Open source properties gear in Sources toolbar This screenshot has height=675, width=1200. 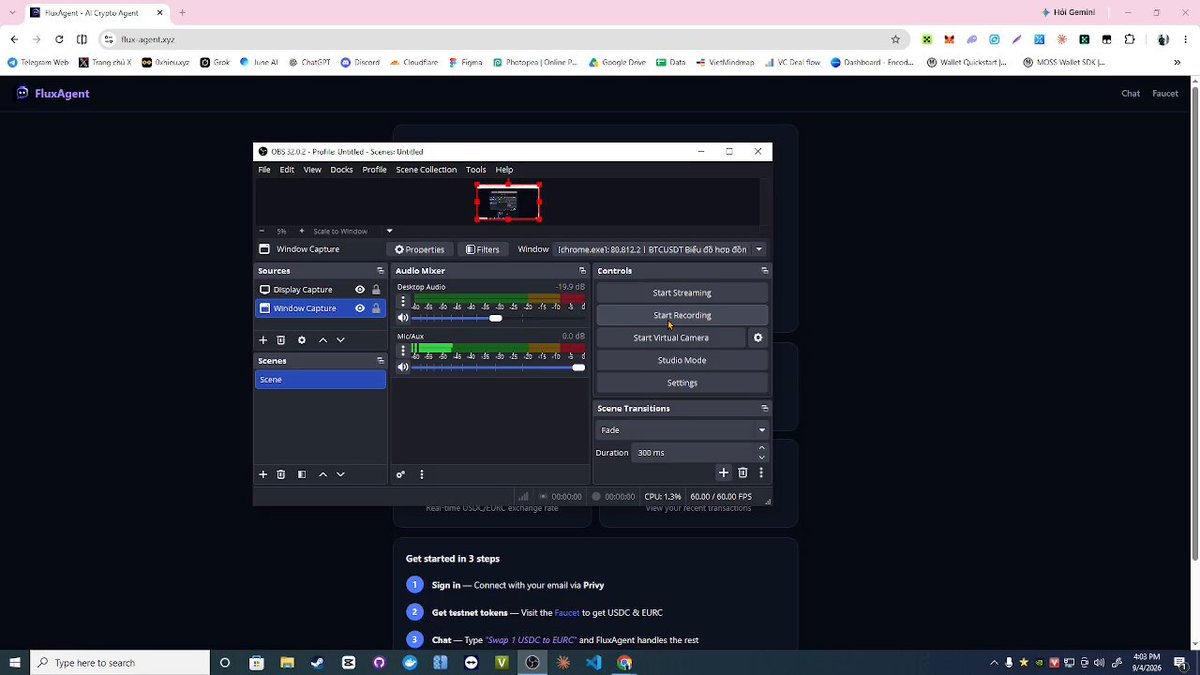pos(302,340)
